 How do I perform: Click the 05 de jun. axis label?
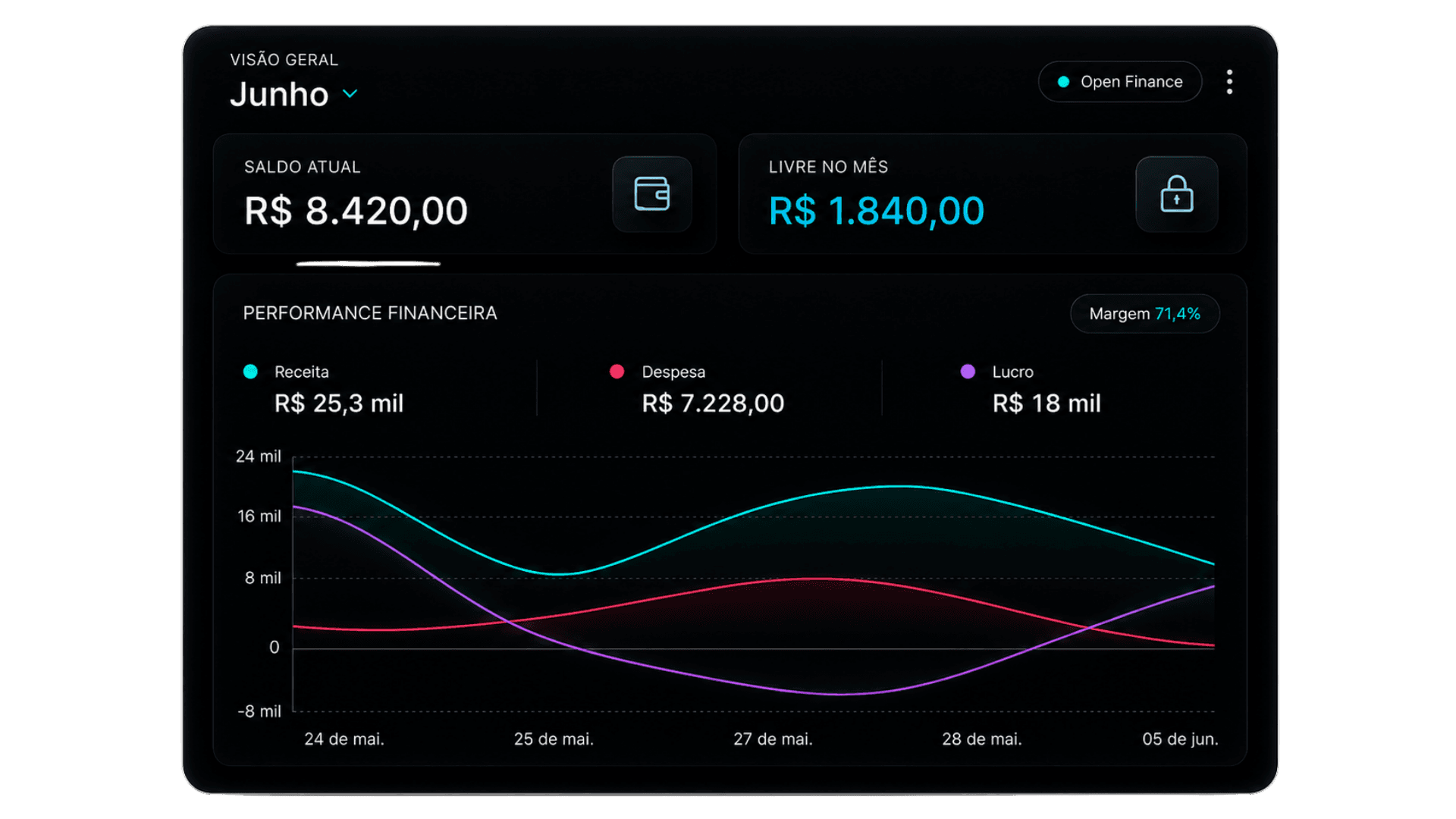(1180, 739)
